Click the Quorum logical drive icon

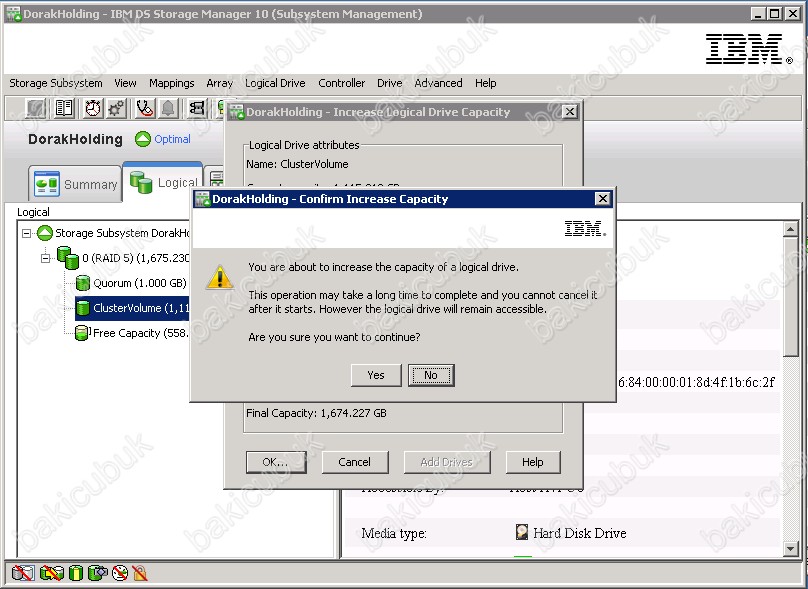tap(82, 283)
